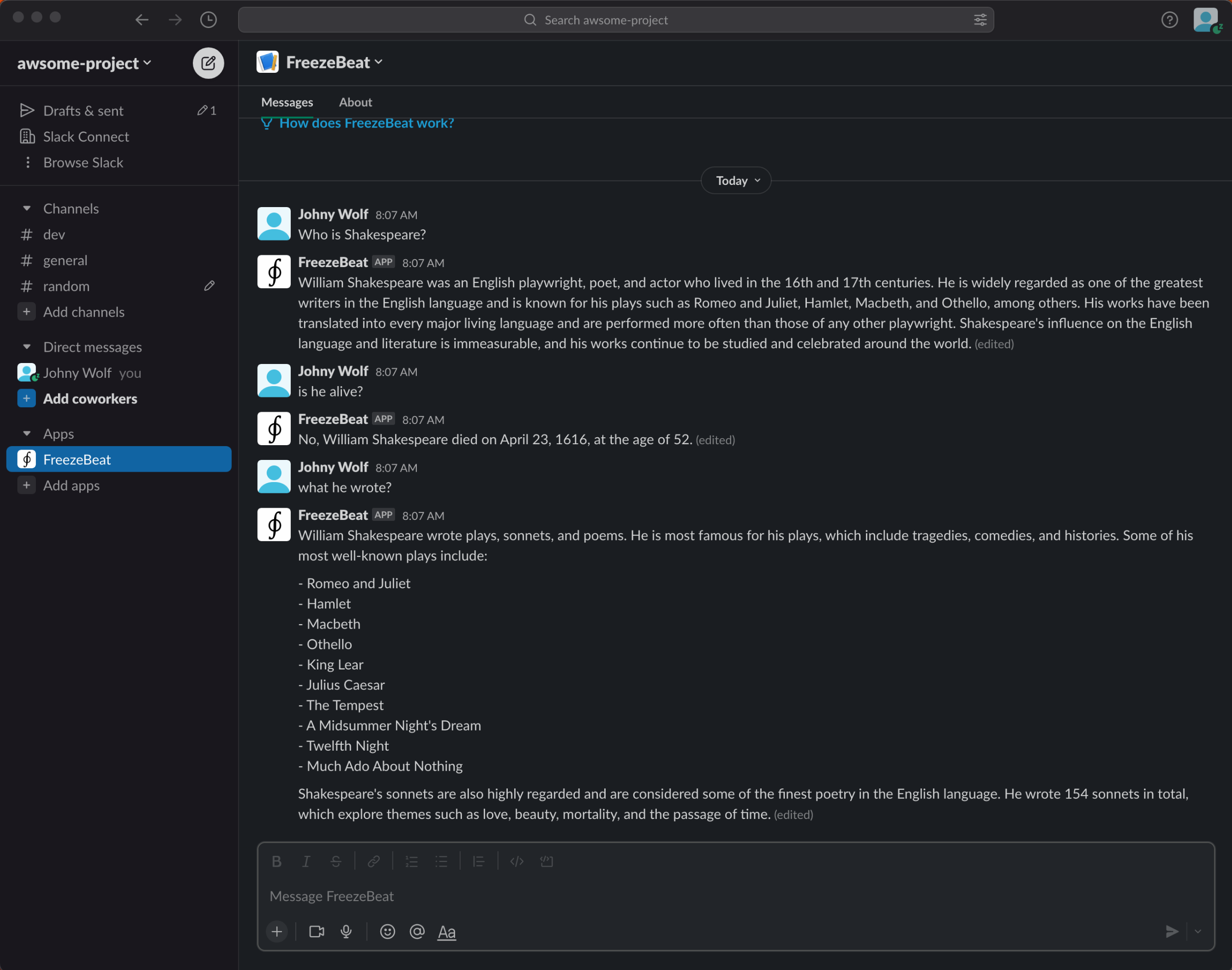Image resolution: width=1232 pixels, height=970 pixels.
Task: Open the history clock icon
Action: tap(209, 20)
